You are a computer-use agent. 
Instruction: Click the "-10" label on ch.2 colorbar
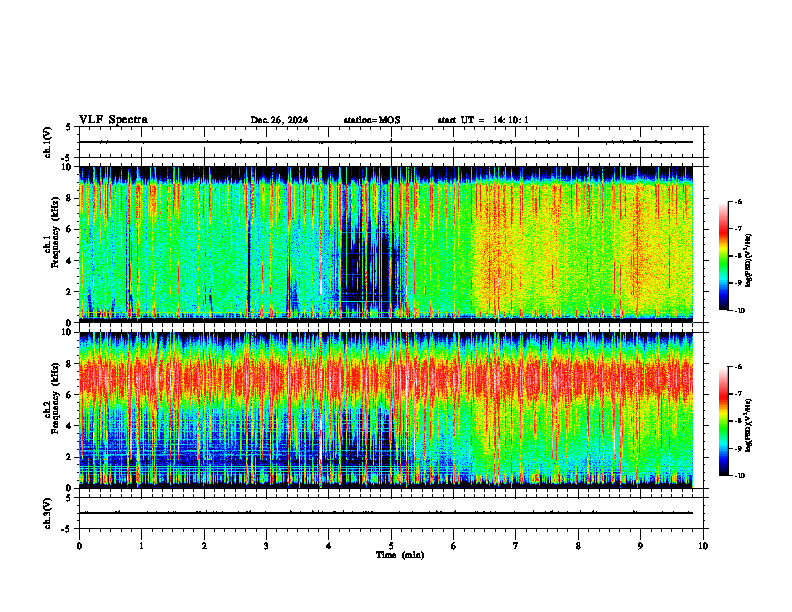[739, 476]
